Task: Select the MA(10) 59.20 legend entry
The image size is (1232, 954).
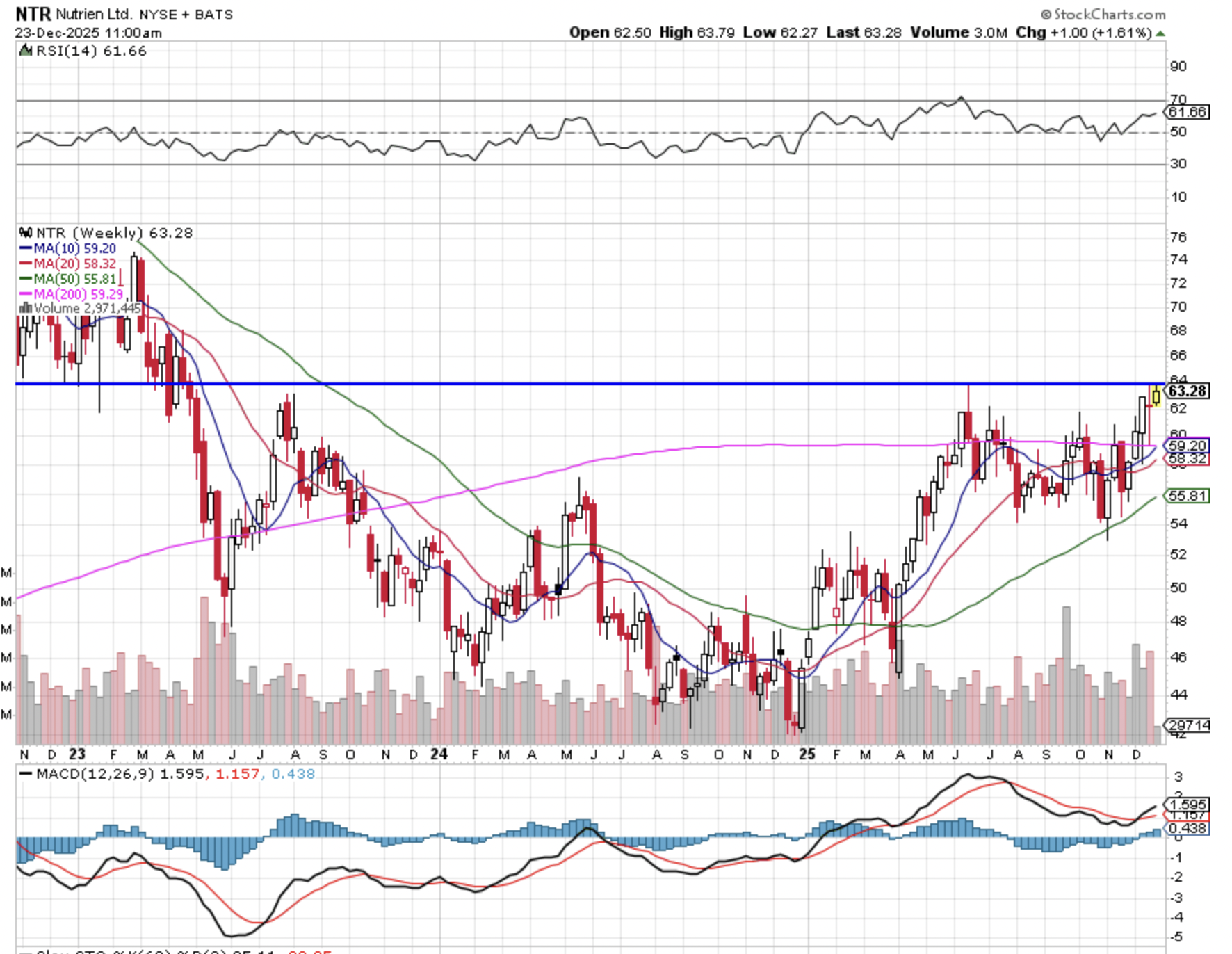Action: point(68,249)
